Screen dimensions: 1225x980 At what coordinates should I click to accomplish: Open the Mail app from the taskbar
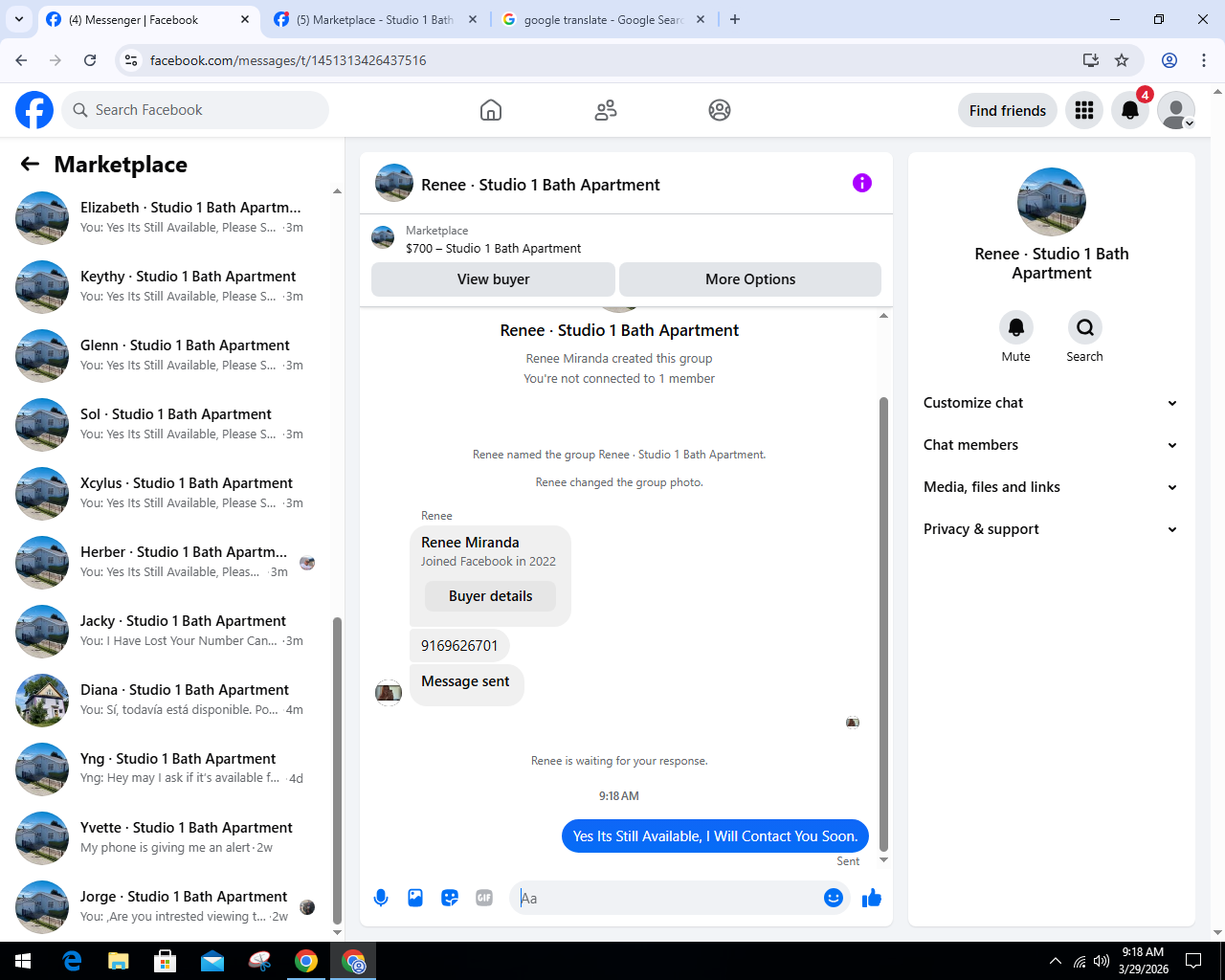pyautogui.click(x=212, y=961)
